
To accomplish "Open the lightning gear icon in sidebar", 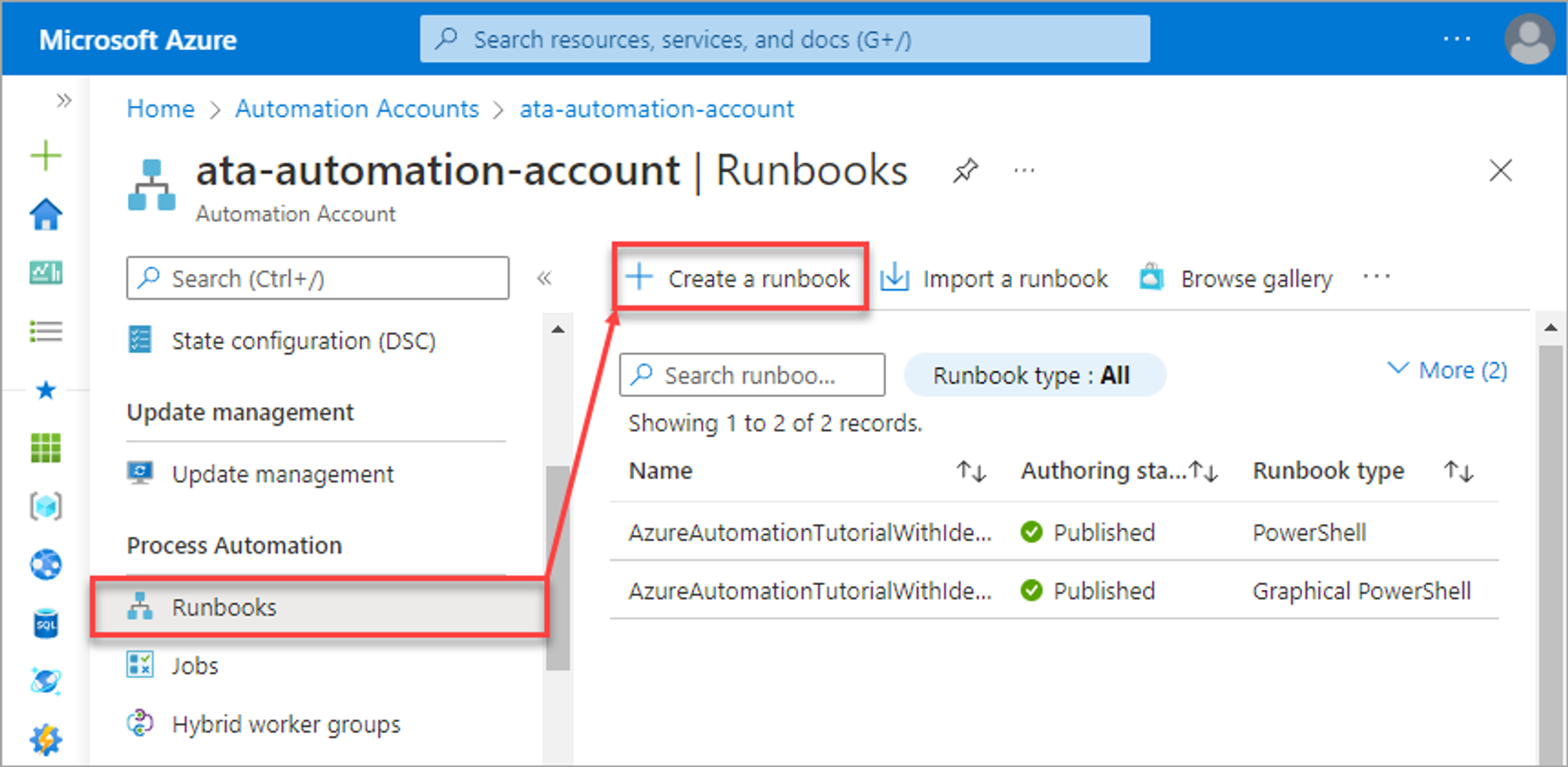I will [x=45, y=740].
